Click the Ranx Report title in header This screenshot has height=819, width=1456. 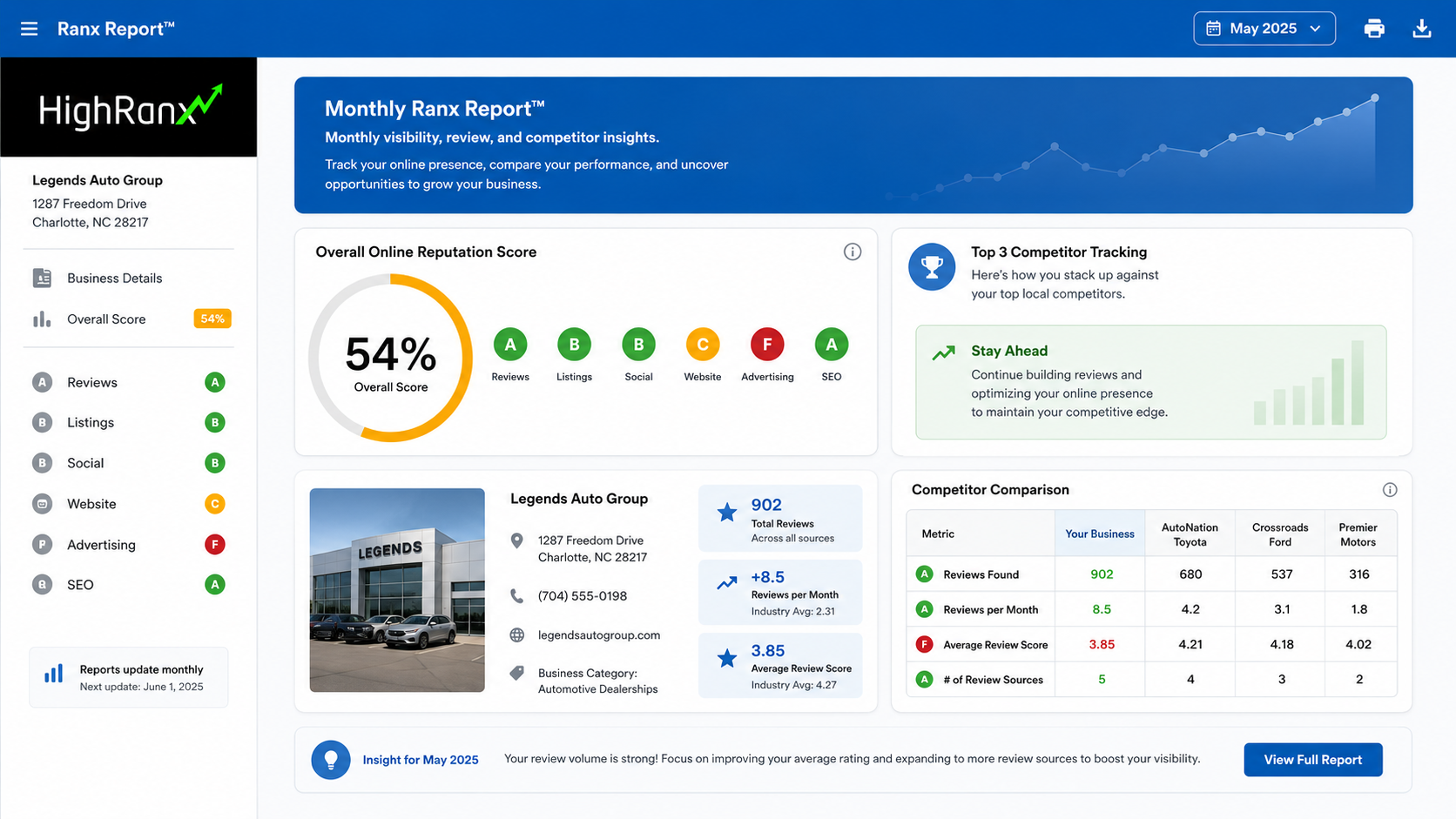[x=116, y=29]
